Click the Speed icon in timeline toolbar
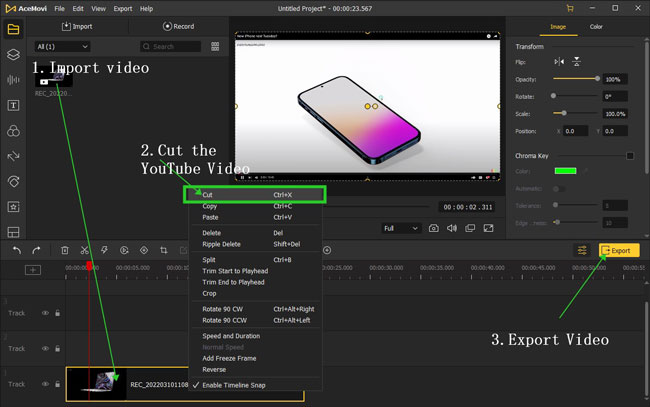The width and height of the screenshot is (650, 407). coord(124,250)
